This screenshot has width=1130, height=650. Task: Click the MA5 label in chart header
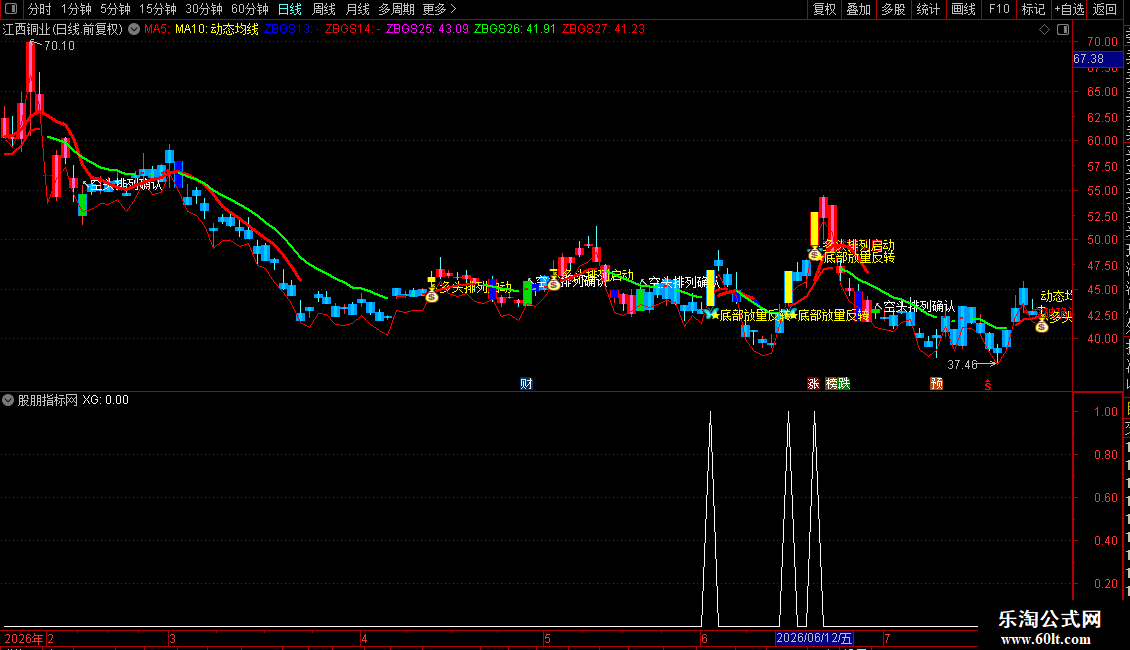(156, 29)
